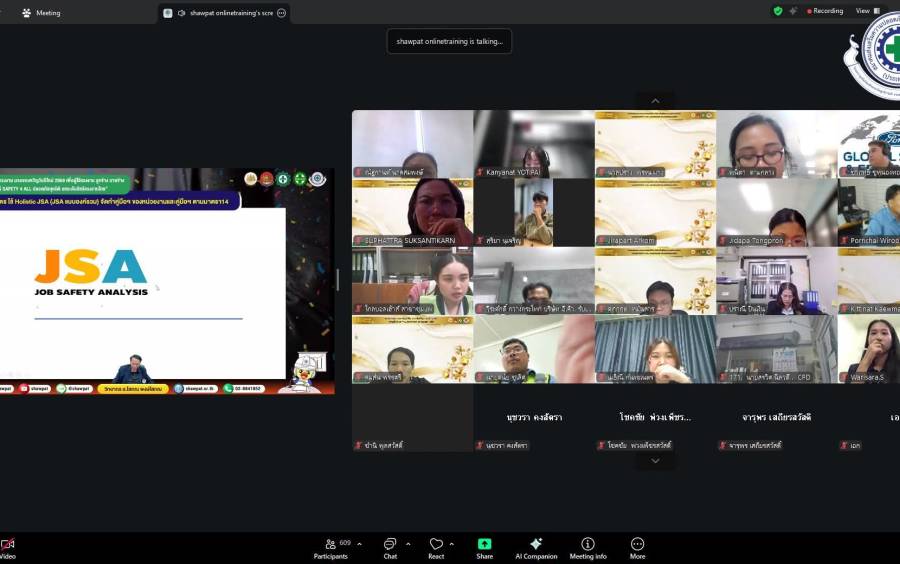Switch to shawpat onlinetraining's screen tab

tap(225, 13)
